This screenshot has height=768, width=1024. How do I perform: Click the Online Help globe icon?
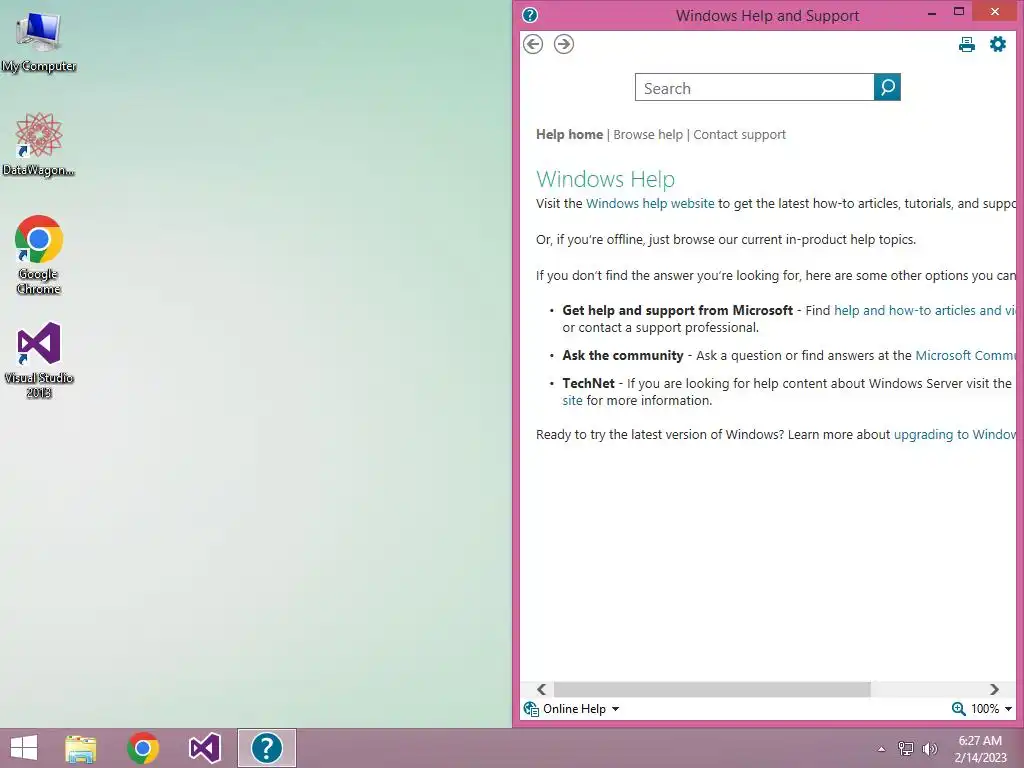click(531, 709)
